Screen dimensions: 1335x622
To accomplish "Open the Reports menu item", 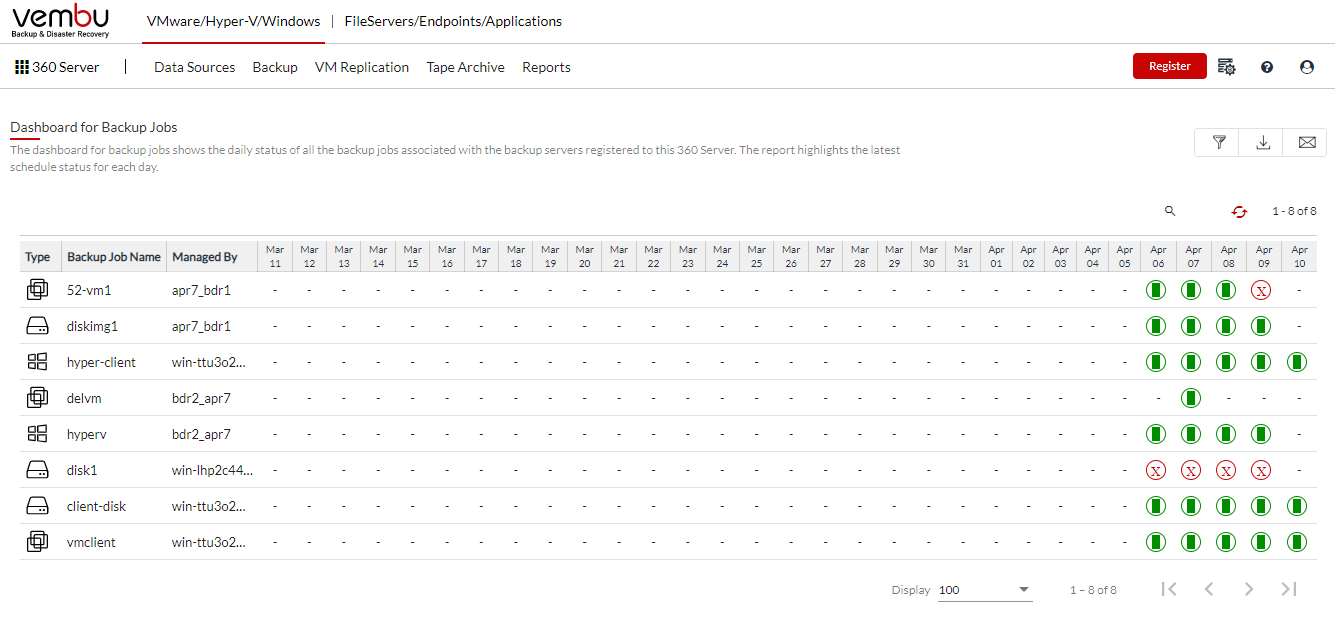I will (546, 67).
